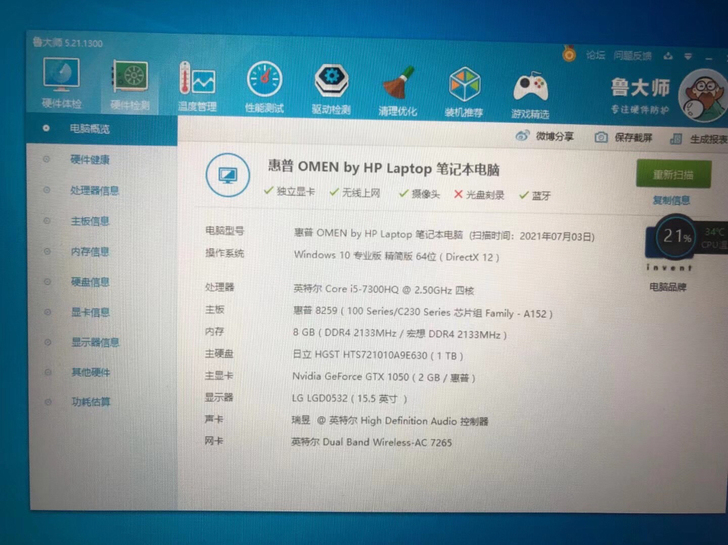Click the upload icon in title bar
Screen dimensions: 728x545
click(668, 57)
